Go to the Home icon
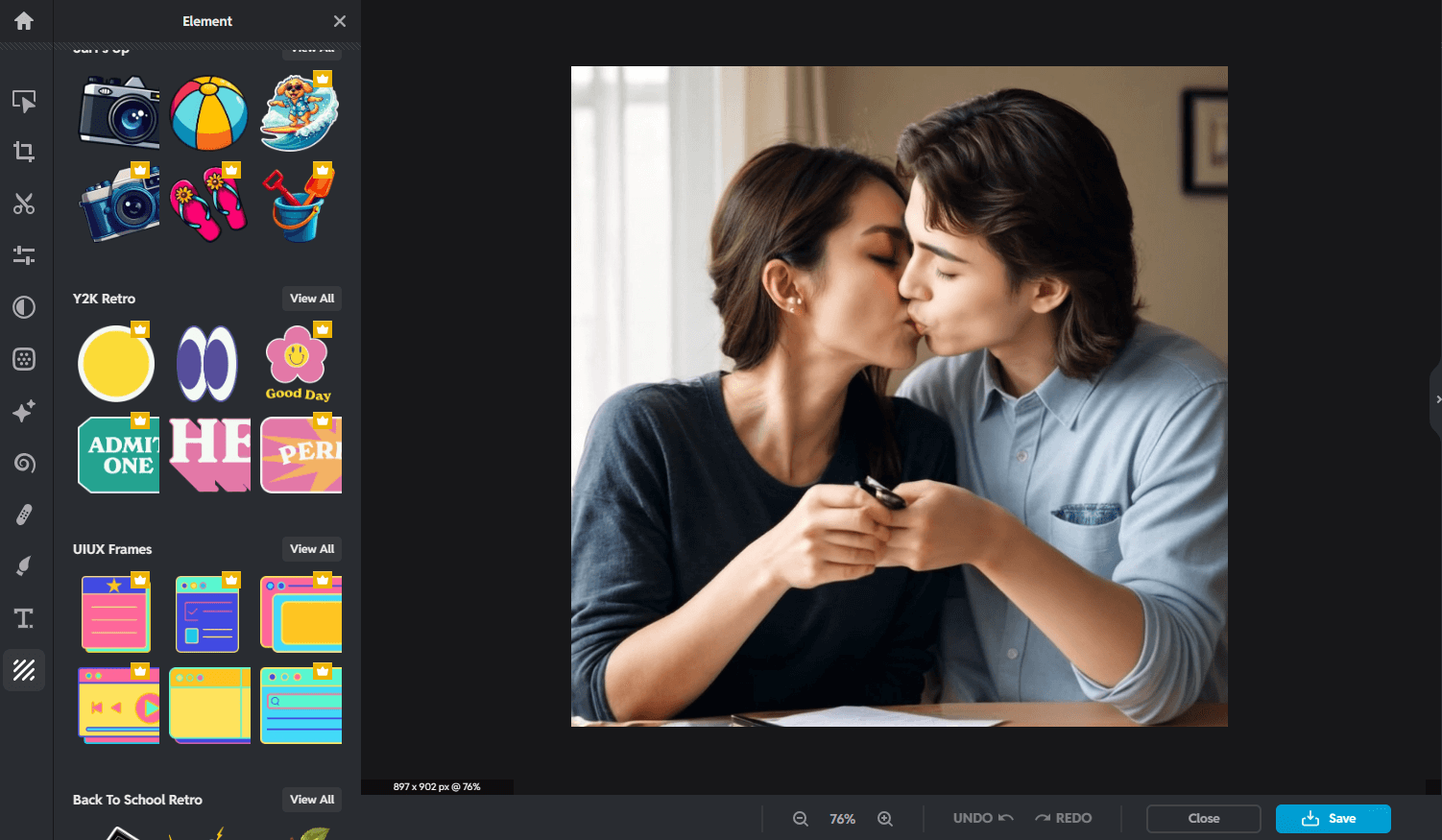1442x840 pixels. click(24, 21)
